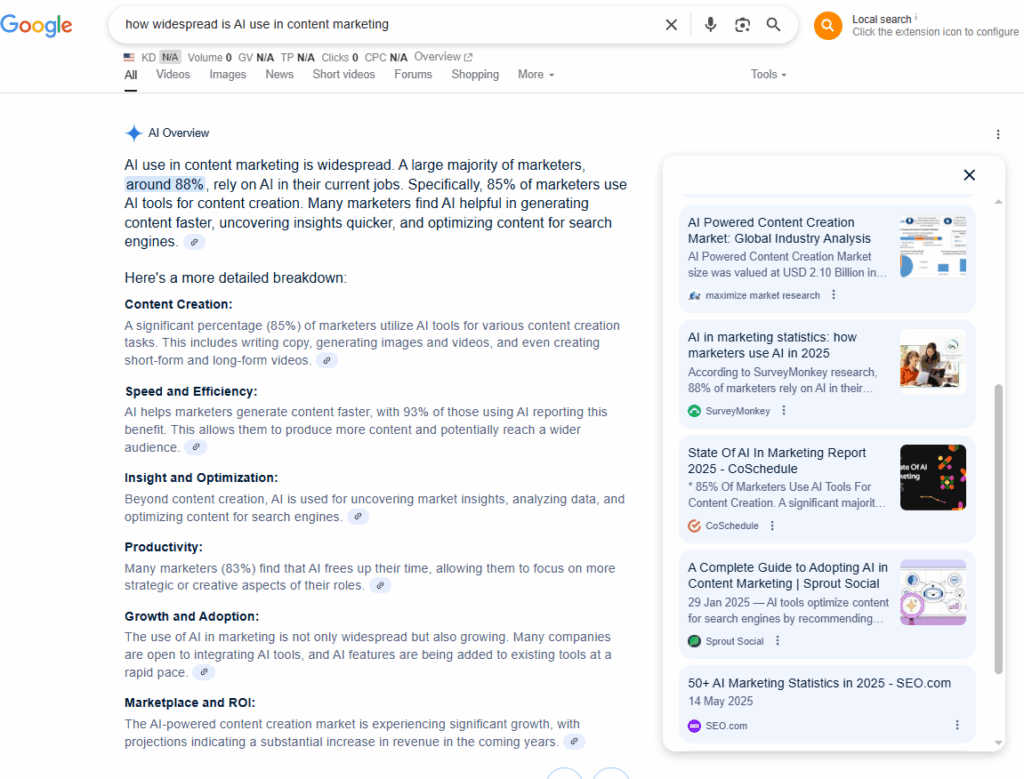Click link icon after Insight and Optimization paragraph
This screenshot has height=779, width=1024.
(357, 517)
